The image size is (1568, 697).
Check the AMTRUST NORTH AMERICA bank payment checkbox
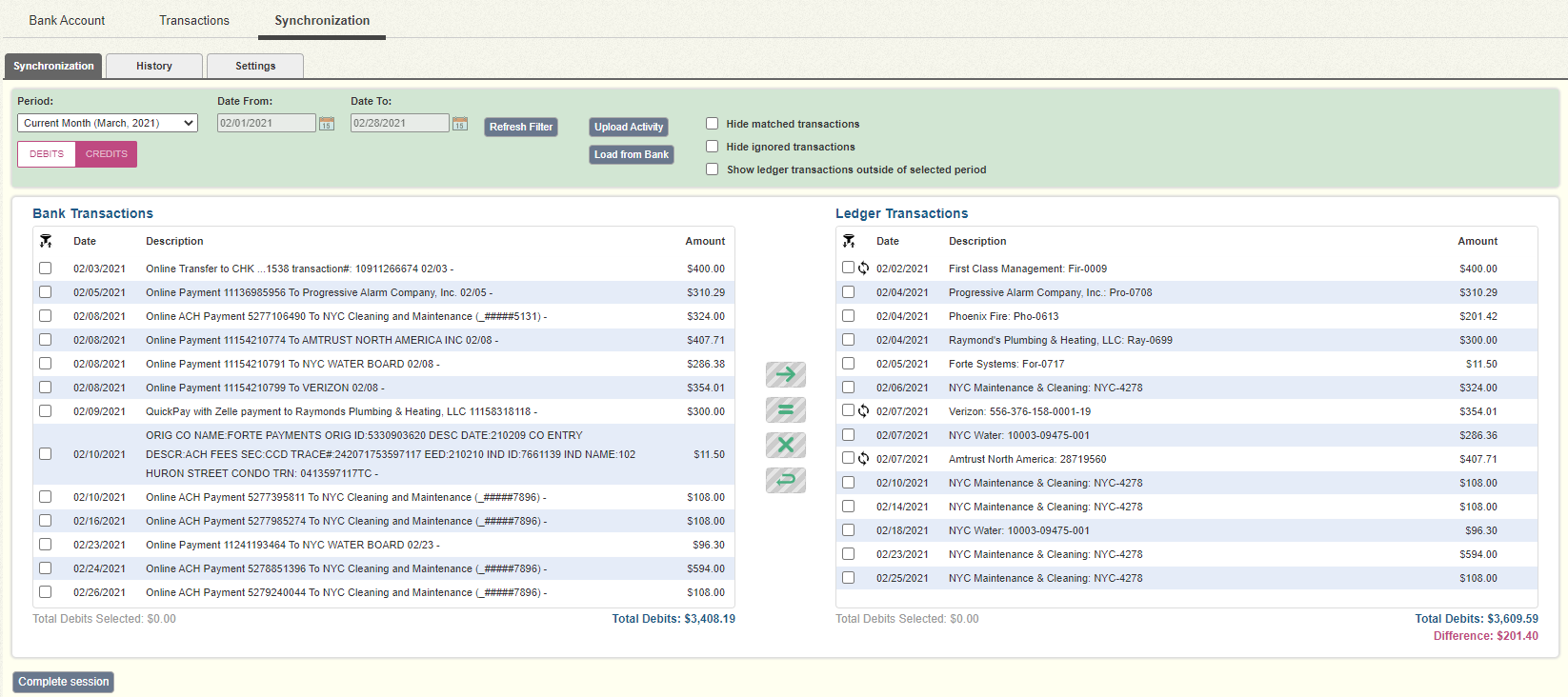tap(46, 340)
